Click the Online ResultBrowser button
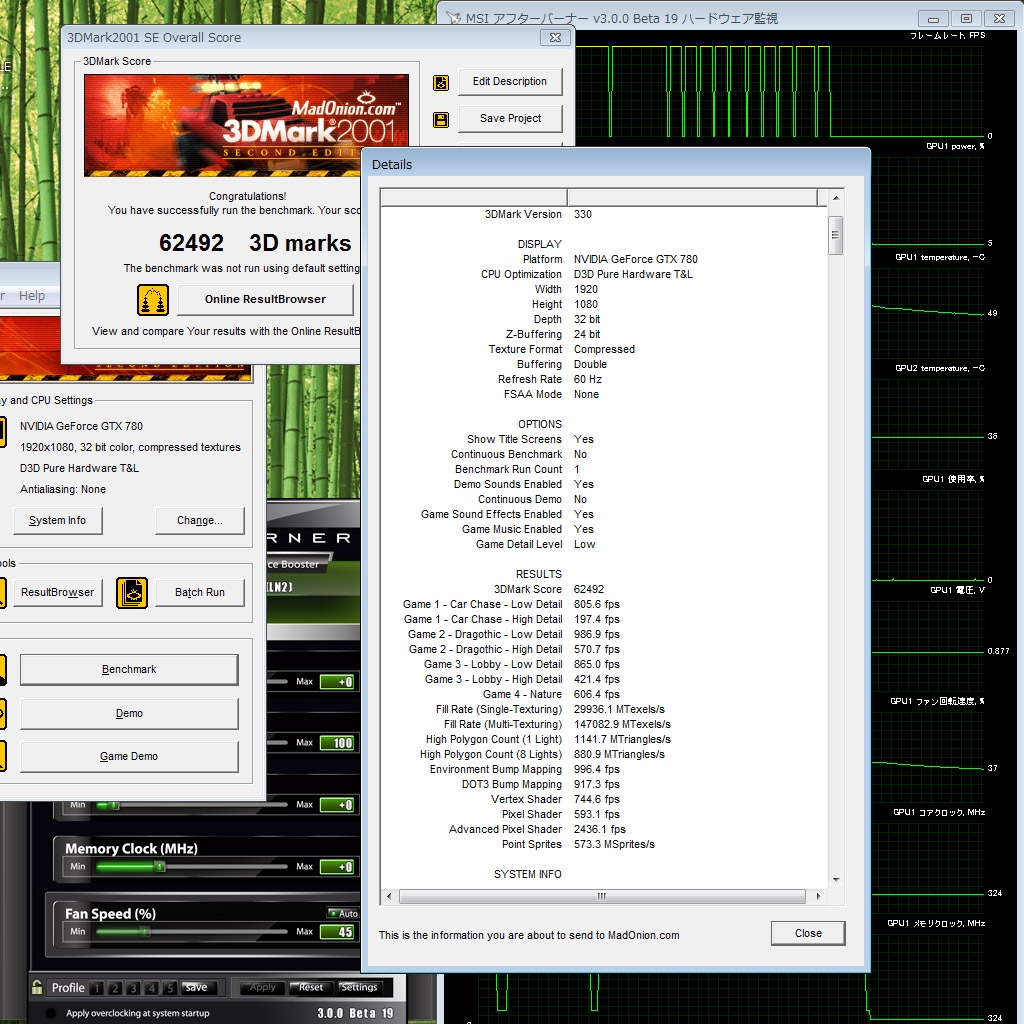1024x1024 pixels. coord(265,299)
